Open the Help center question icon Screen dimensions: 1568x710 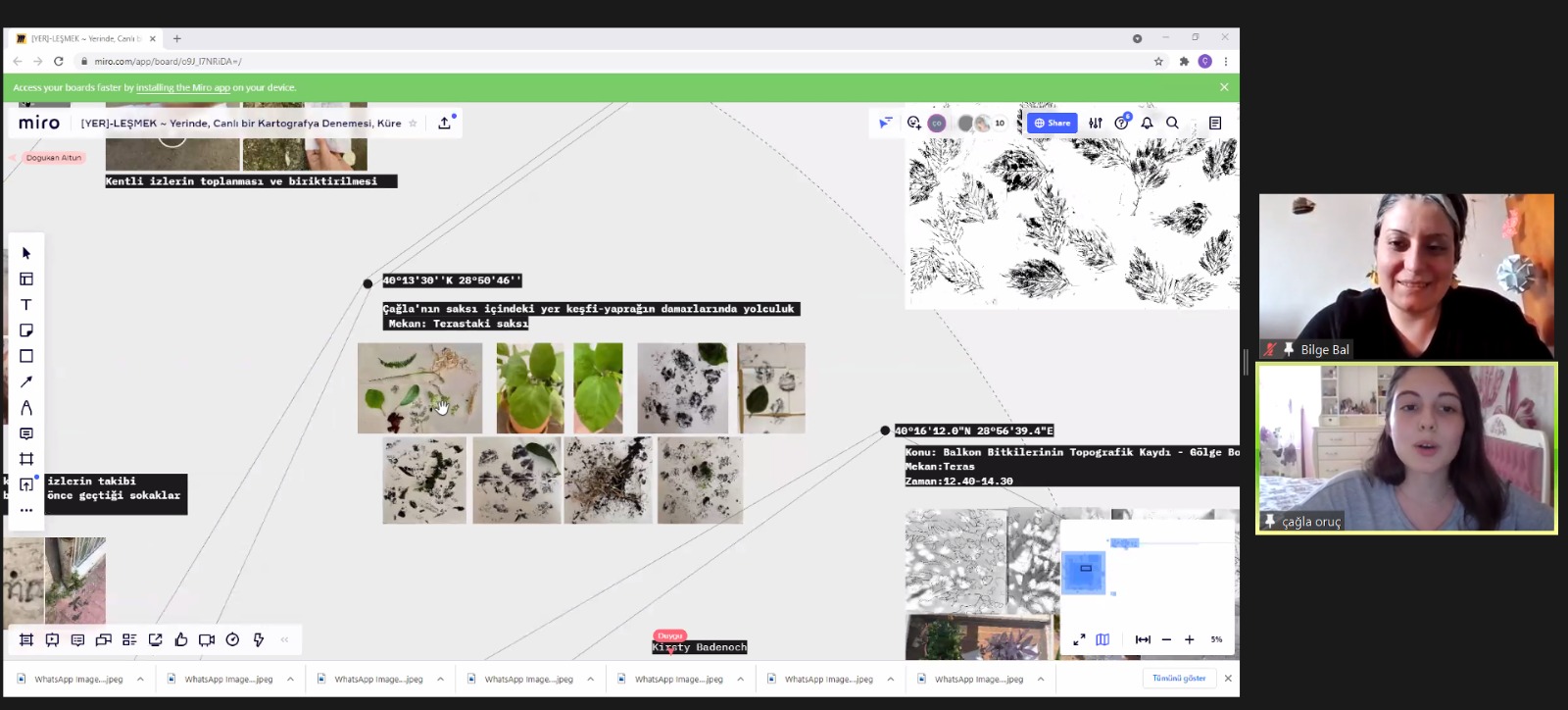[1121, 123]
